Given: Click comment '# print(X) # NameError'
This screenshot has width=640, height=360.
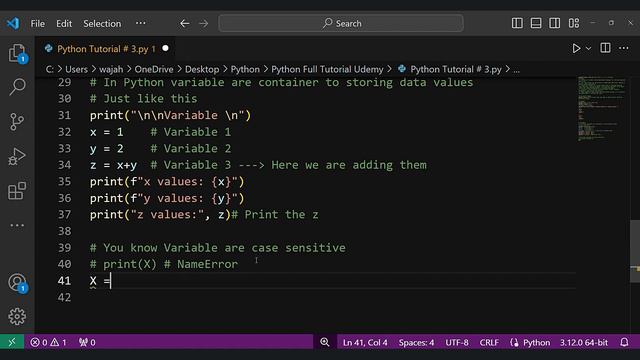Looking at the screenshot, I should coord(164,264).
